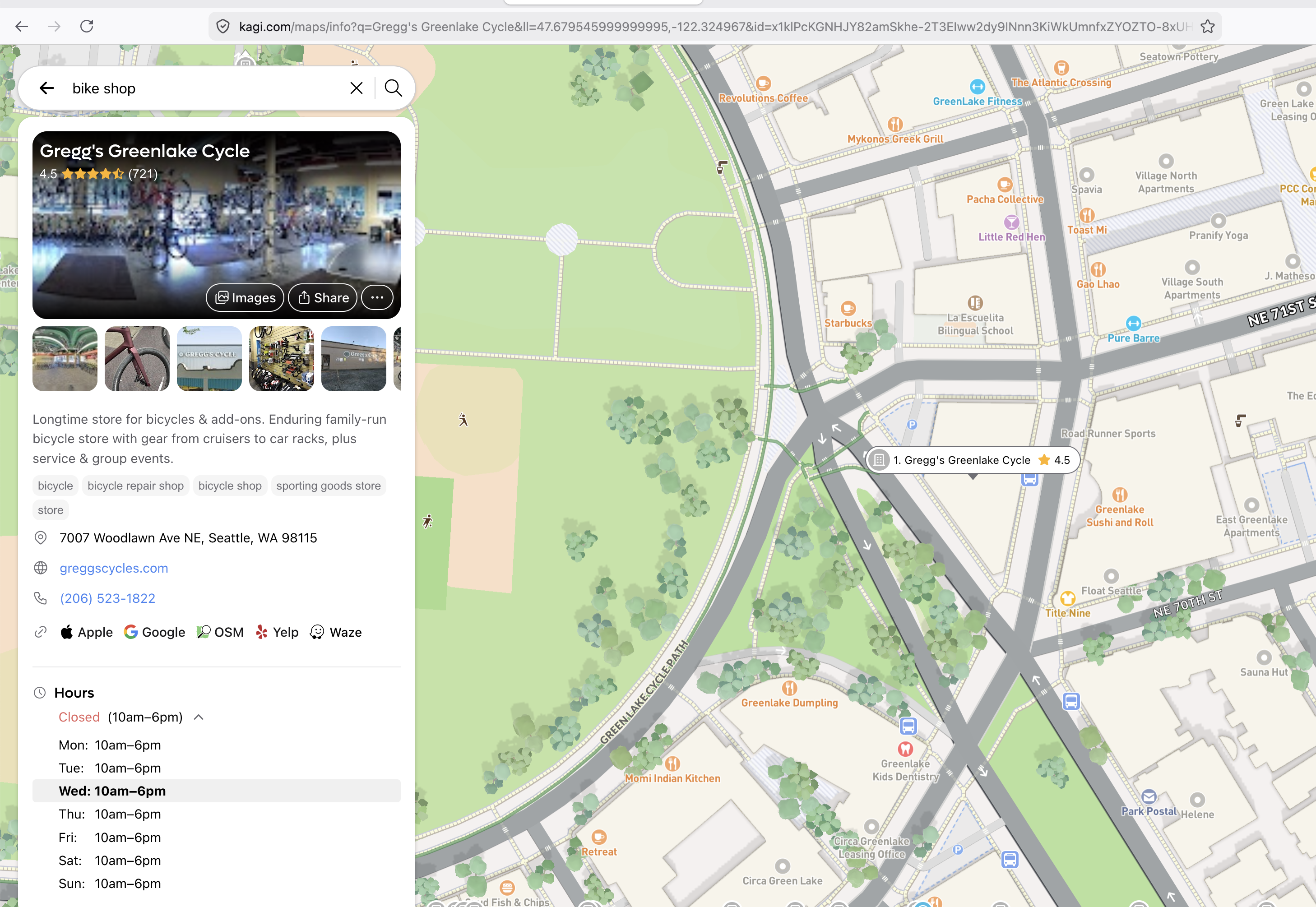1316x907 pixels.
Task: Focus the browser address bar
Action: tap(715, 26)
